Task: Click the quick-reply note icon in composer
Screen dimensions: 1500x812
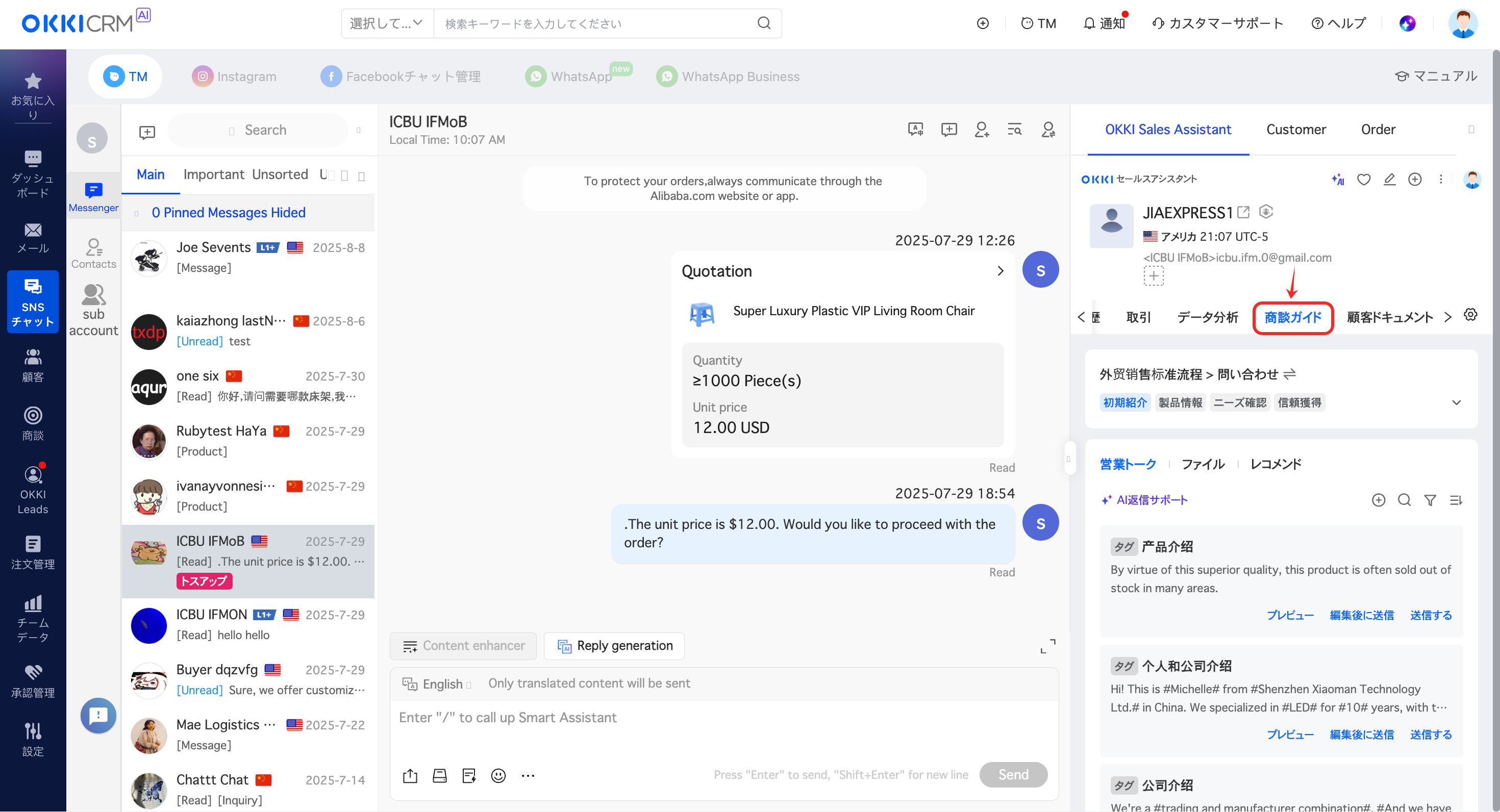Action: 469,775
